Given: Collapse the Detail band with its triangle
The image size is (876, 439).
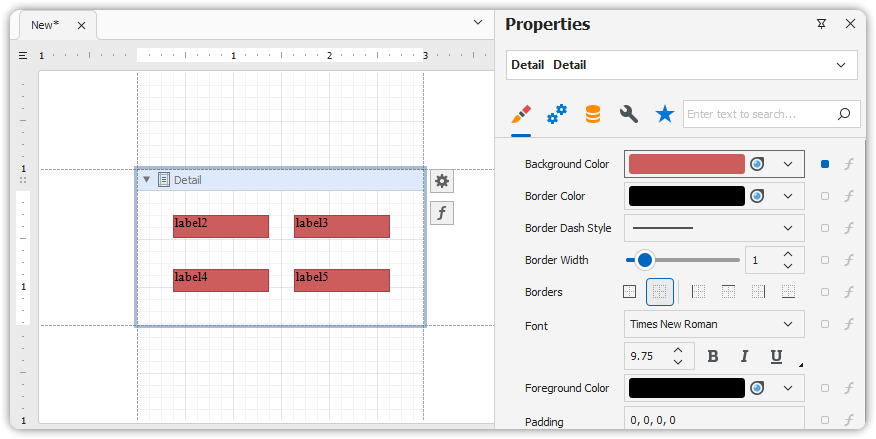Looking at the screenshot, I should point(147,180).
